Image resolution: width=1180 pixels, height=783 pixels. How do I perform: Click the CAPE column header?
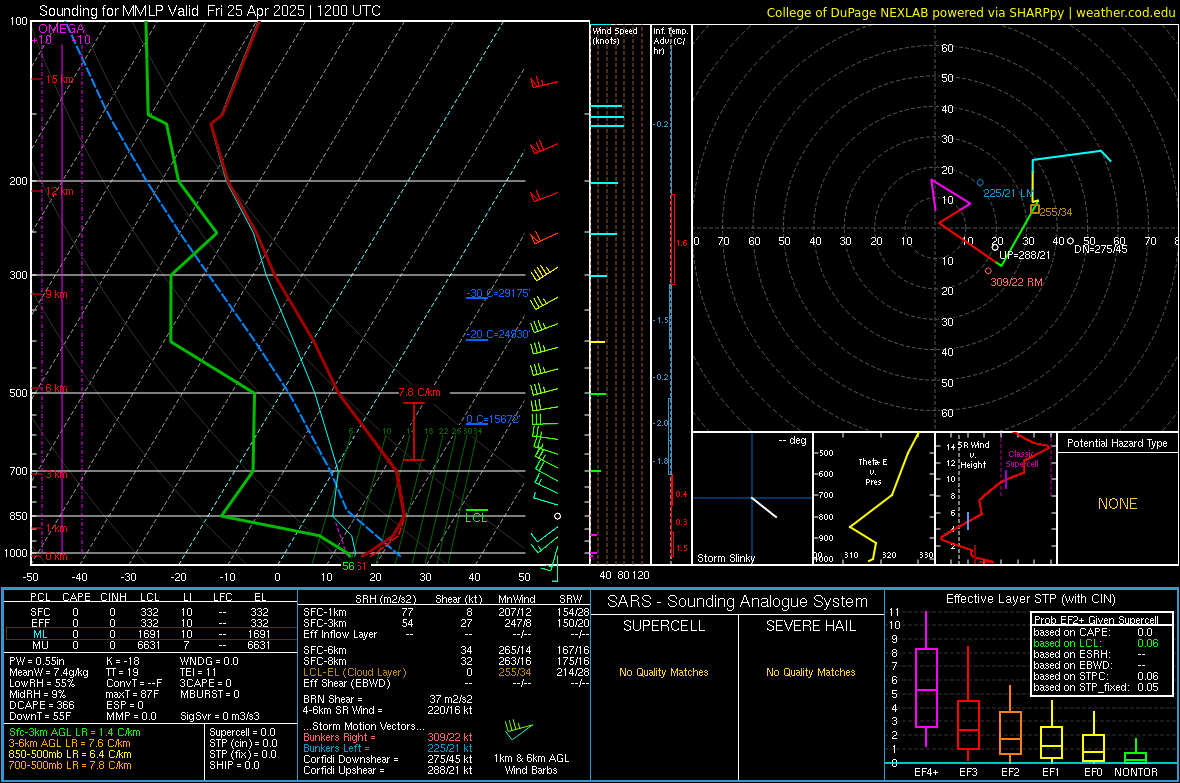click(76, 597)
